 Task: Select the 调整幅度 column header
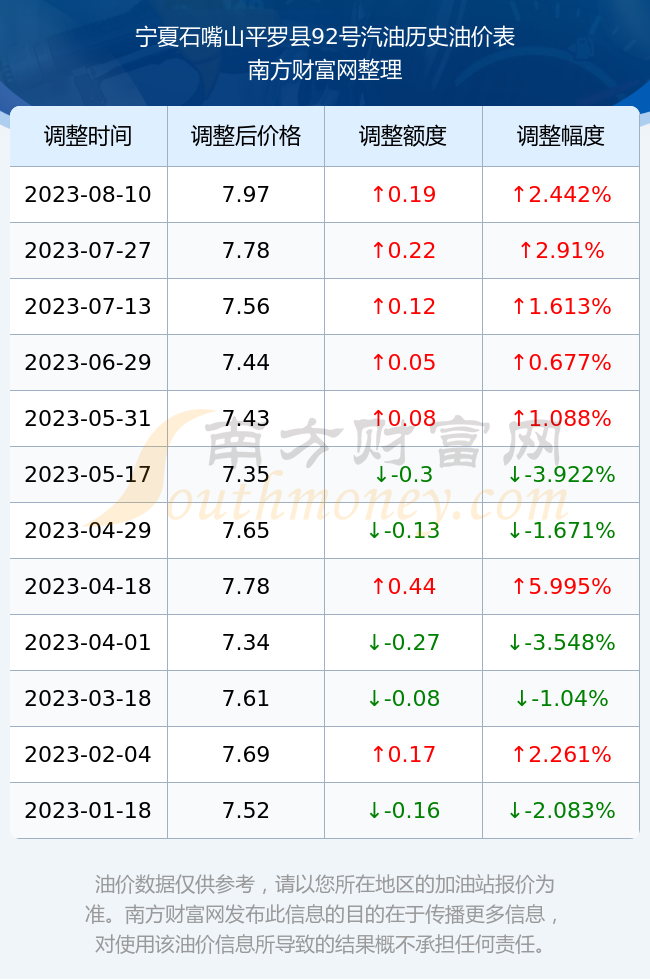point(561,136)
